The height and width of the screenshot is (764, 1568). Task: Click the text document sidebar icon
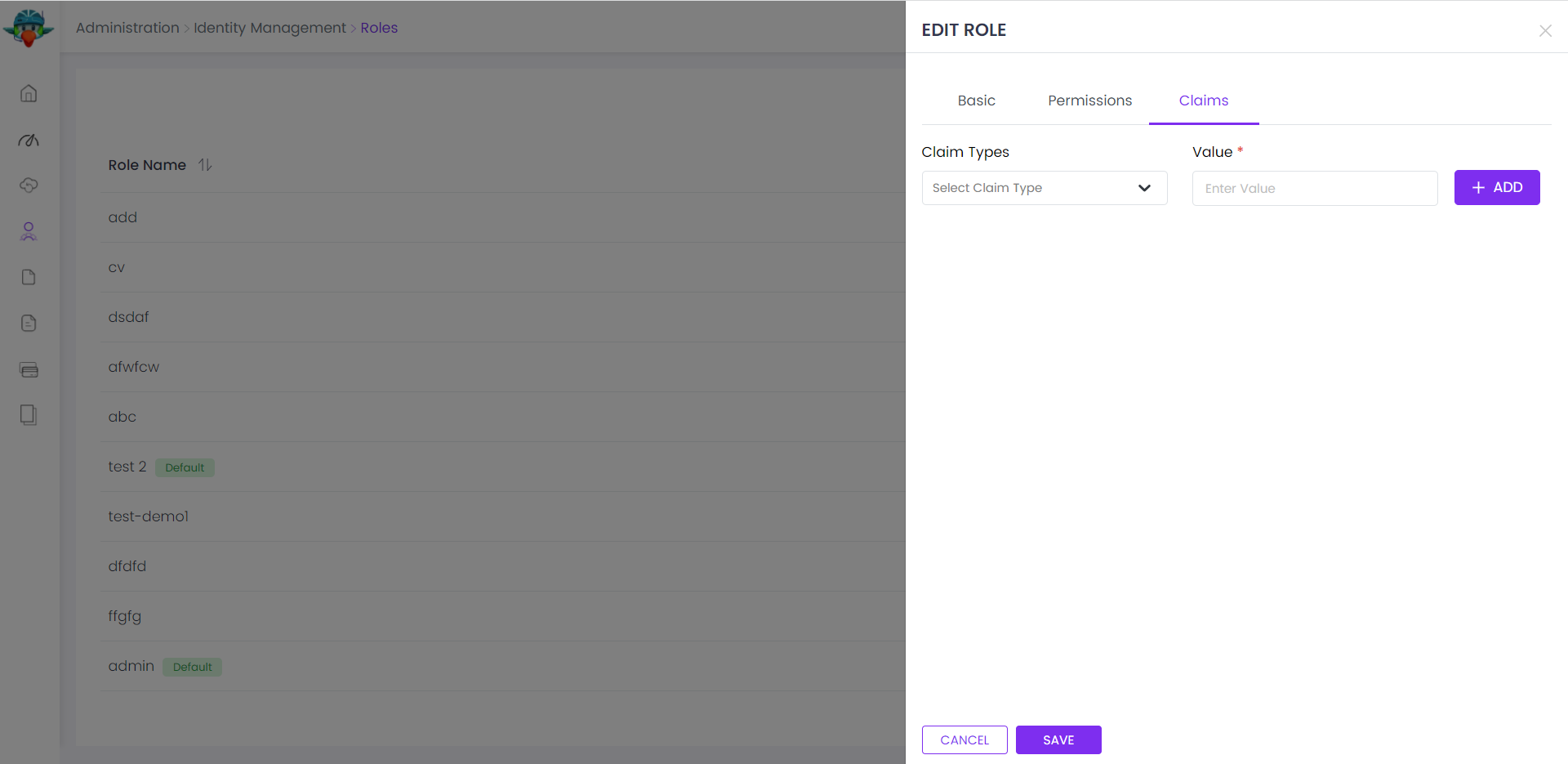[x=29, y=323]
